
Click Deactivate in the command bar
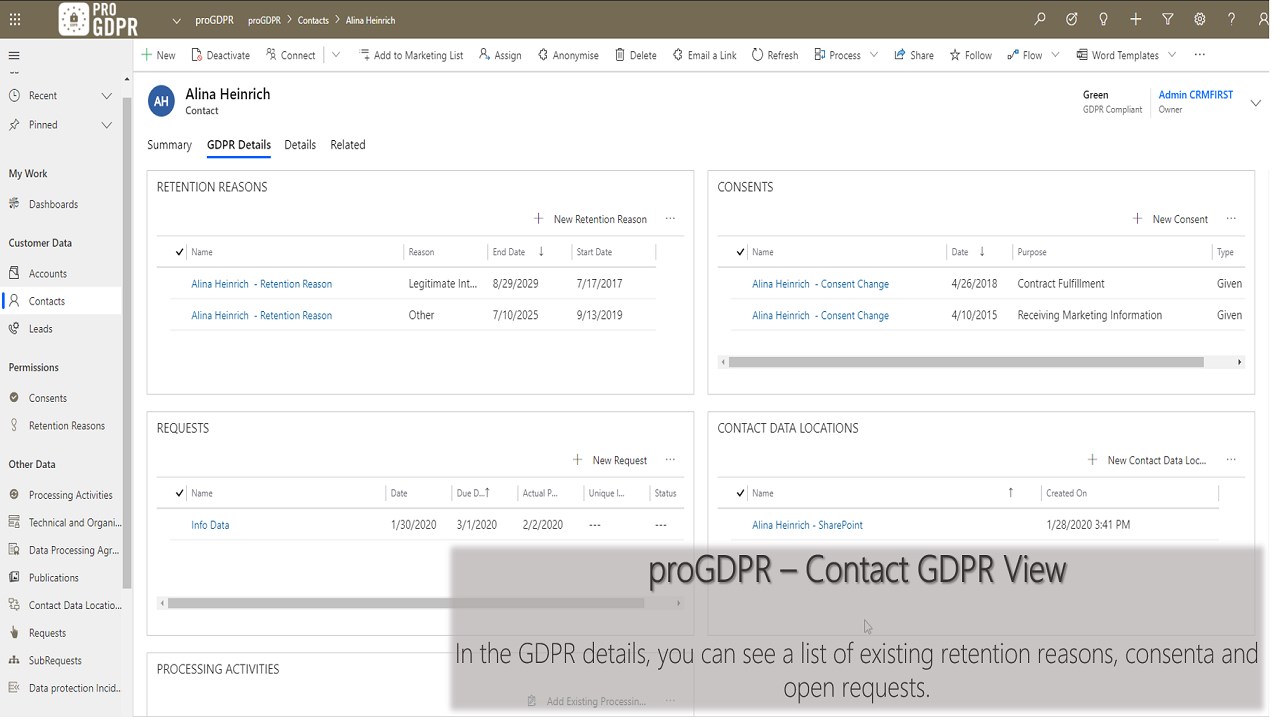(x=220, y=55)
